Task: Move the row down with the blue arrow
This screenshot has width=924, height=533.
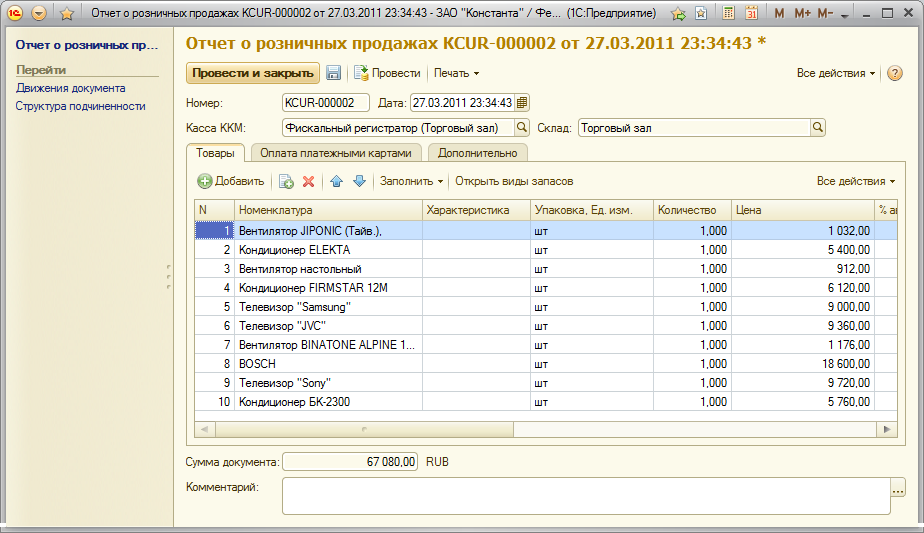Action: [x=359, y=181]
